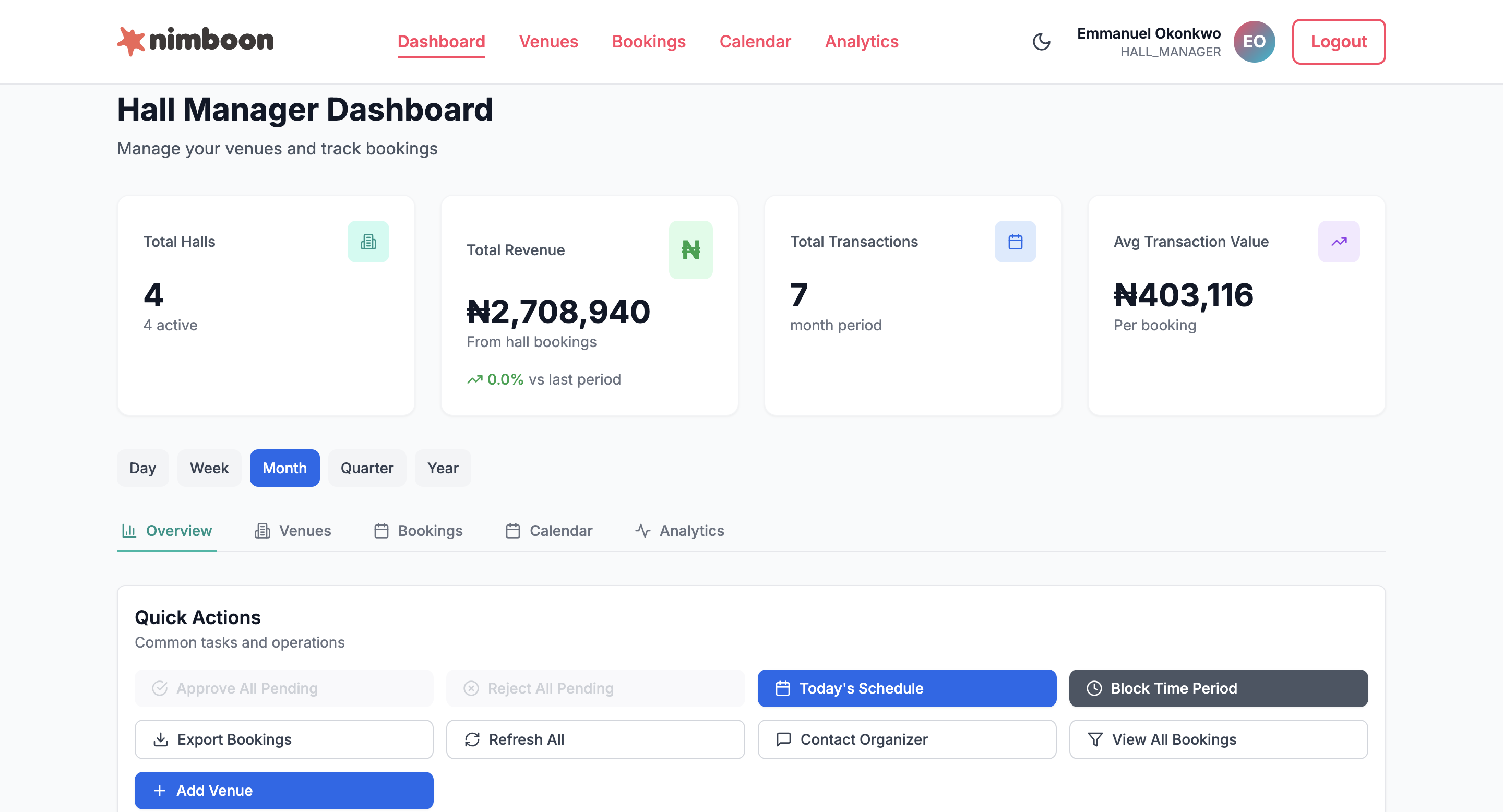Open Bookings in the top navigation

(x=648, y=41)
